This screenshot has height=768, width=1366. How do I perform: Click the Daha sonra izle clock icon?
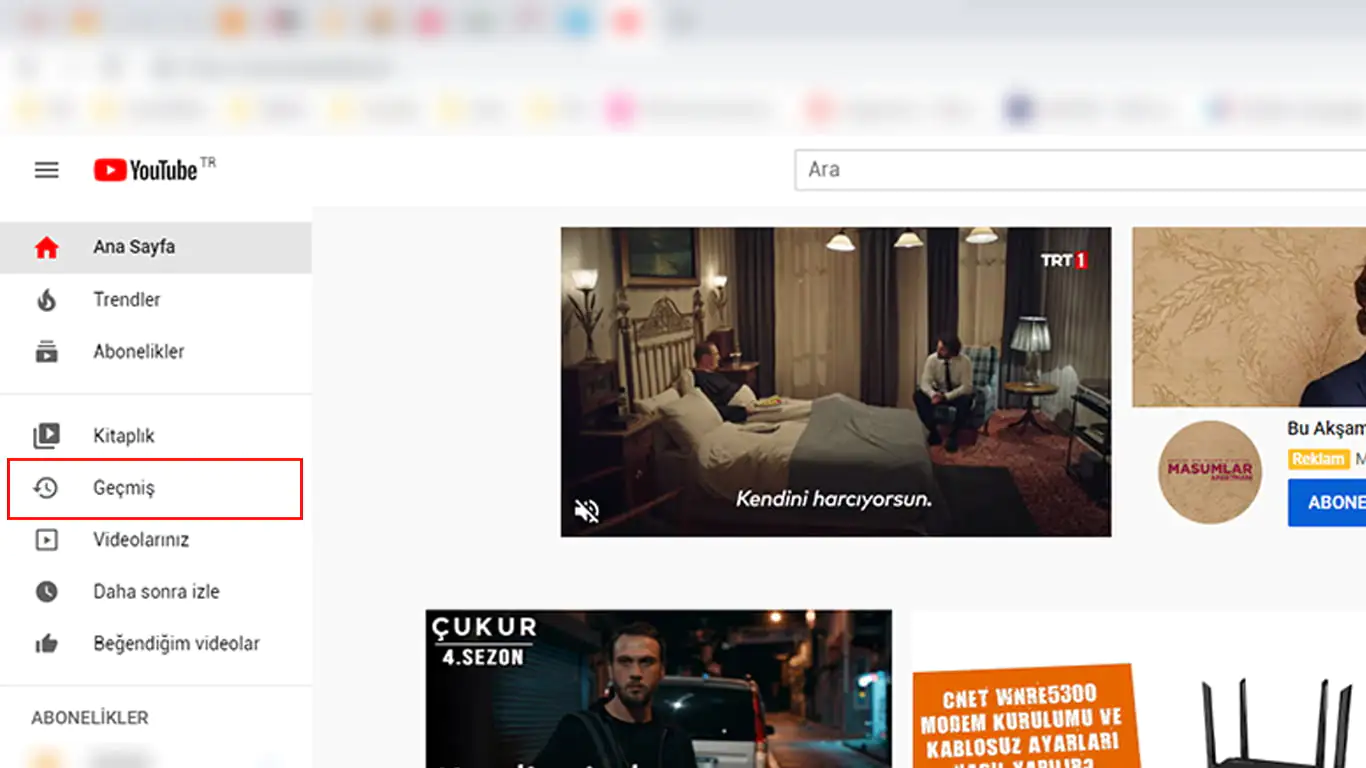click(x=47, y=592)
